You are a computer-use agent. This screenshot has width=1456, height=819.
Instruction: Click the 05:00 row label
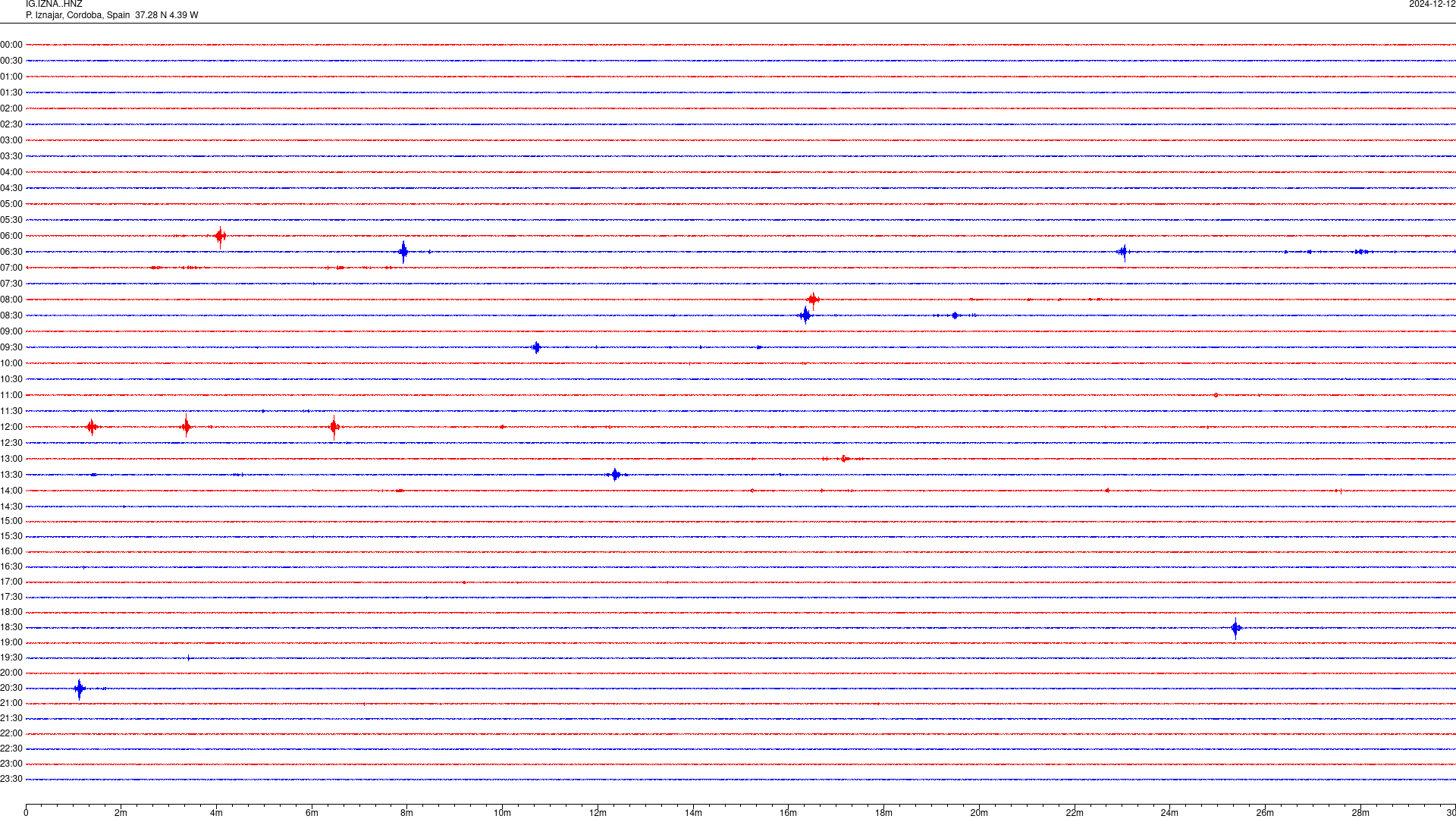[x=11, y=204]
